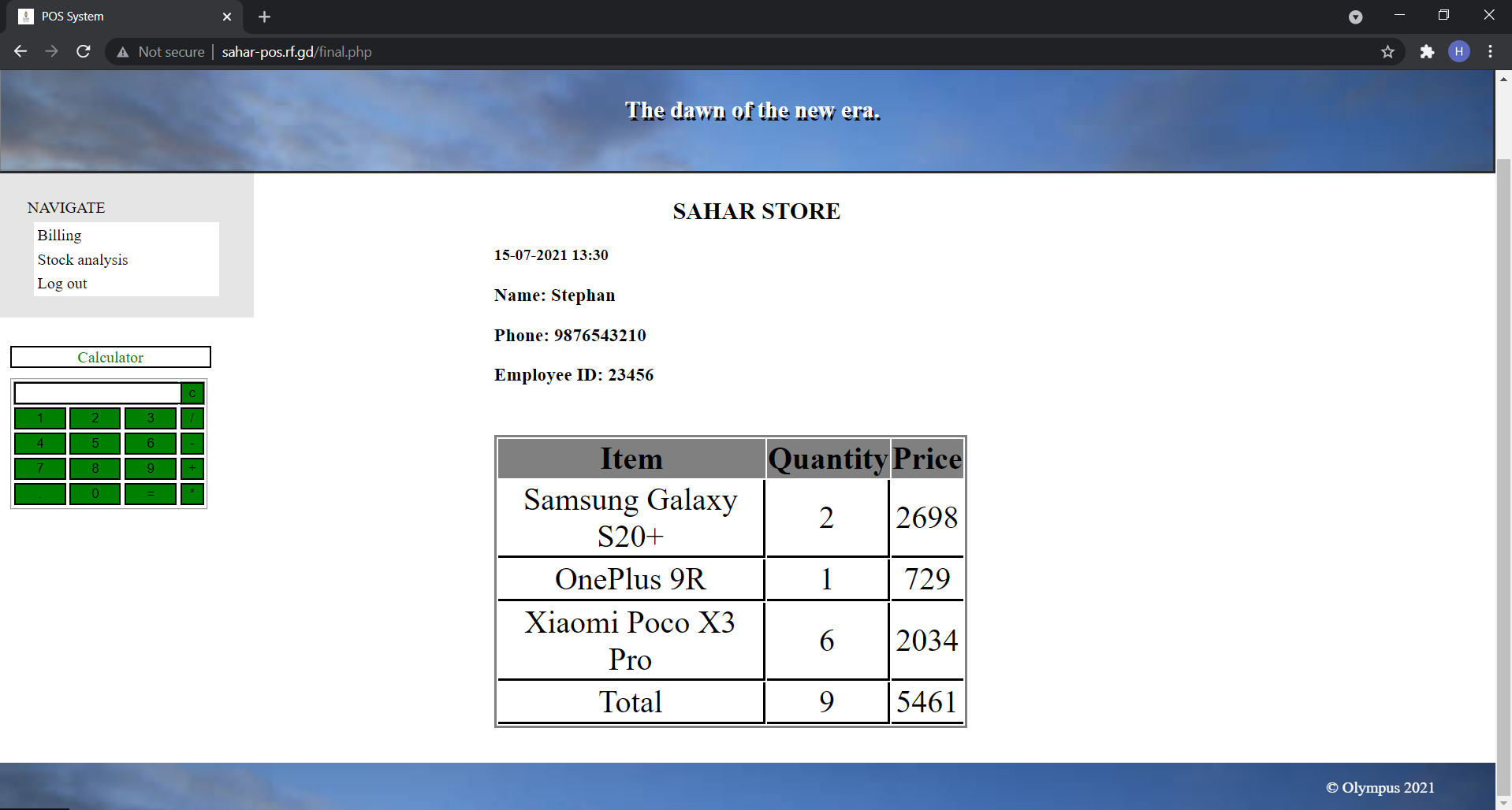Open the Billing navigation link
Screen dimensions: 1512x810
[x=59, y=236]
